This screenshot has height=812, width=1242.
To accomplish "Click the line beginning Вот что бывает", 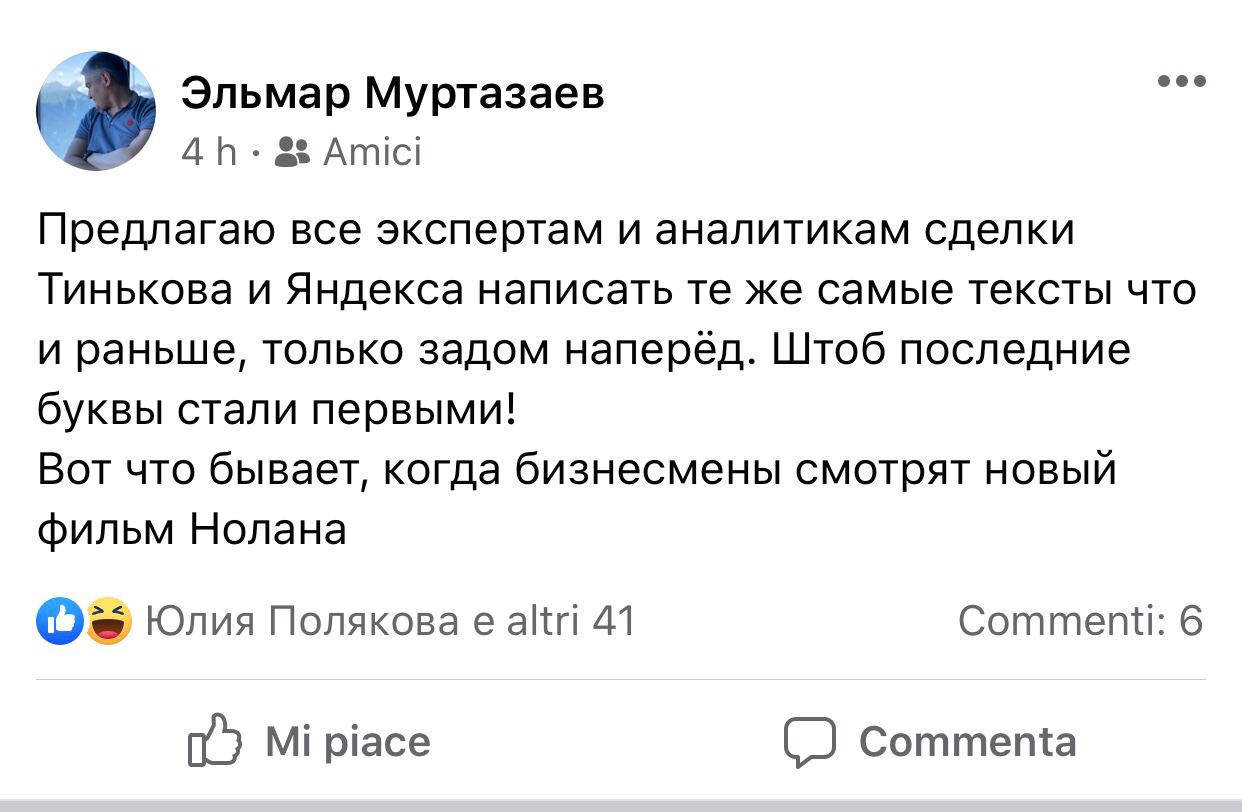I will [x=576, y=470].
